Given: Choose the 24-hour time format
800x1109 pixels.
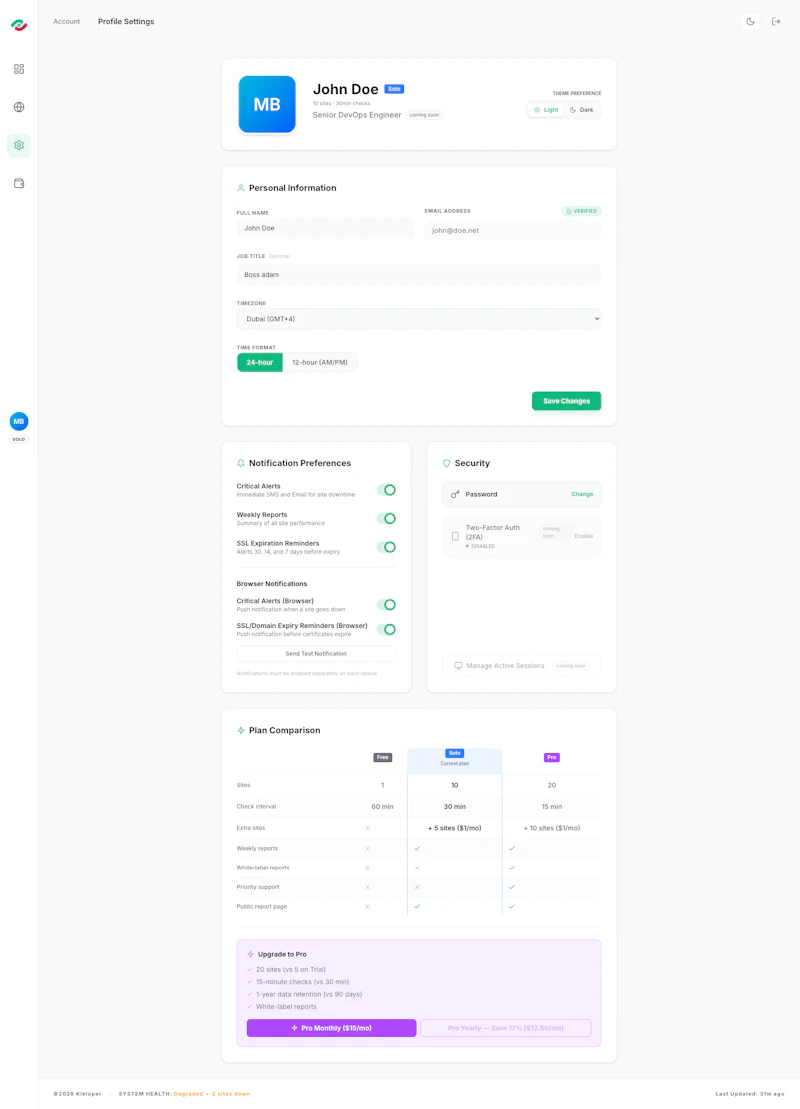Looking at the screenshot, I should pos(260,362).
